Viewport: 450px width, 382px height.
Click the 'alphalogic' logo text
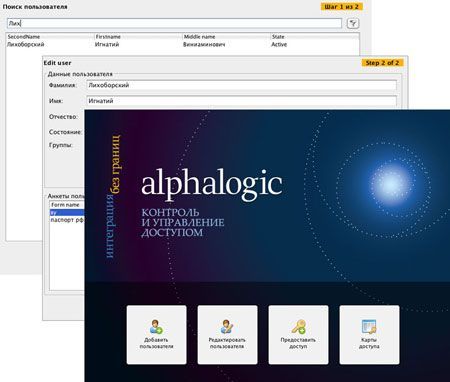pos(212,184)
